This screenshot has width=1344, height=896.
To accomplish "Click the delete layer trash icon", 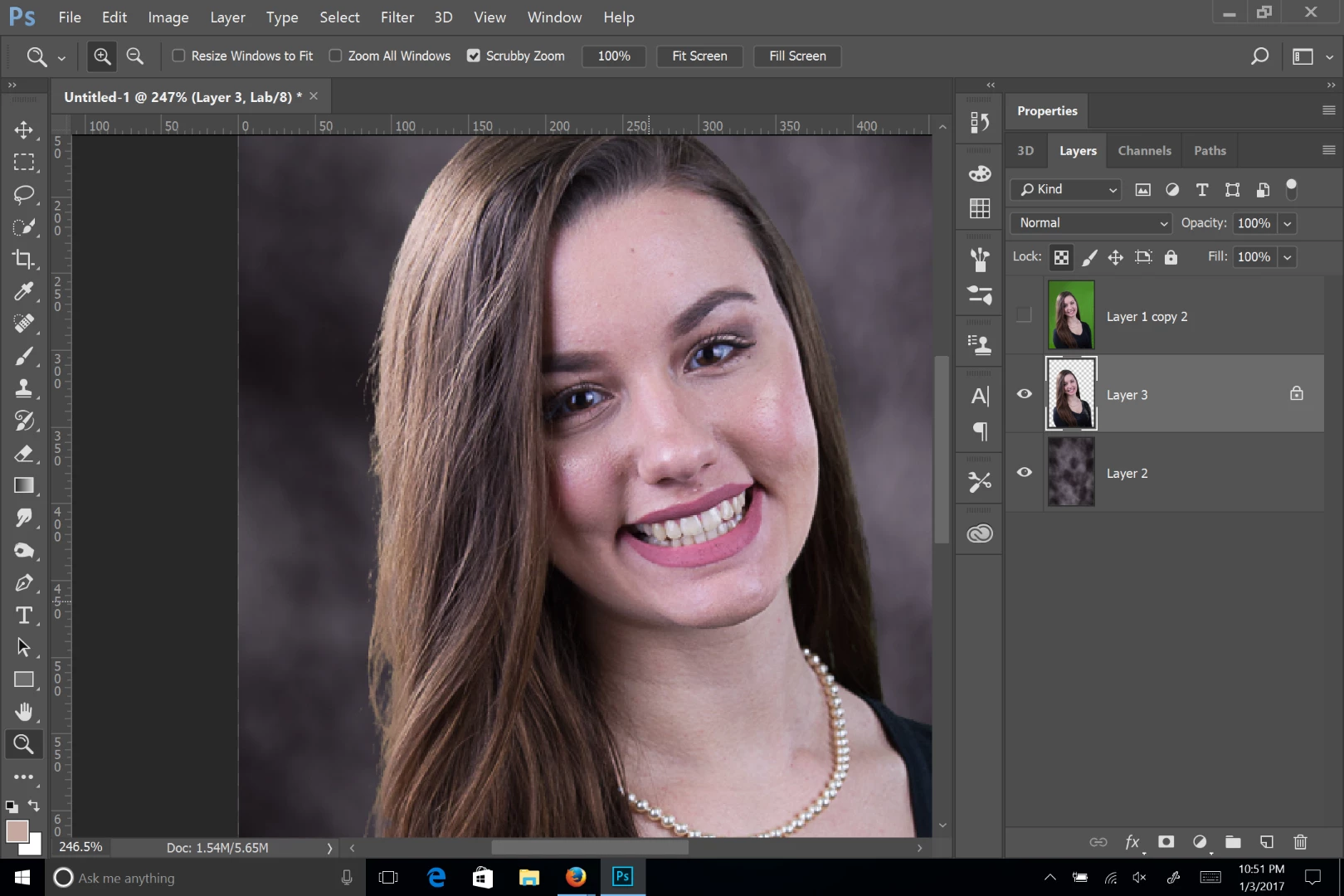I will tap(1300, 842).
